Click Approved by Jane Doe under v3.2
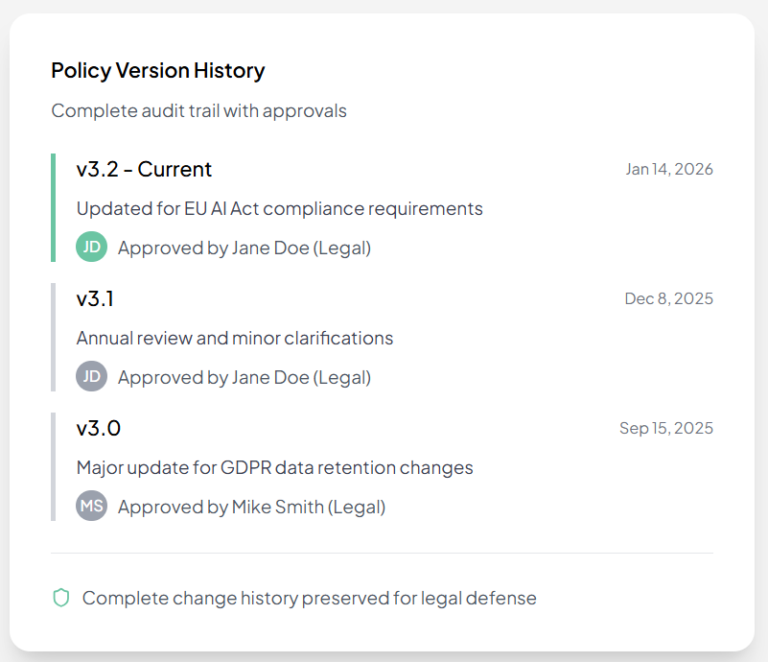This screenshot has width=768, height=662. [244, 248]
